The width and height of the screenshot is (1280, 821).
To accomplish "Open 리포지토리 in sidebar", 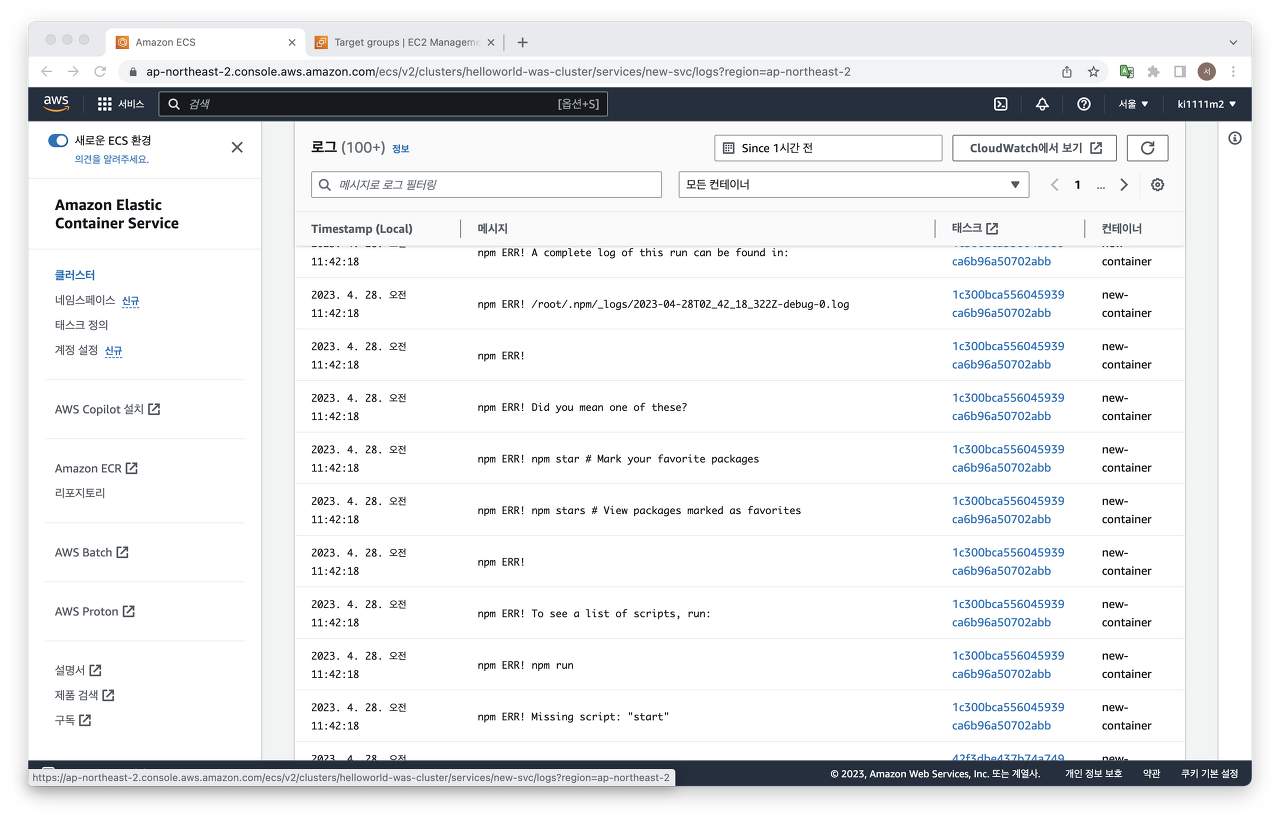I will tap(80, 493).
